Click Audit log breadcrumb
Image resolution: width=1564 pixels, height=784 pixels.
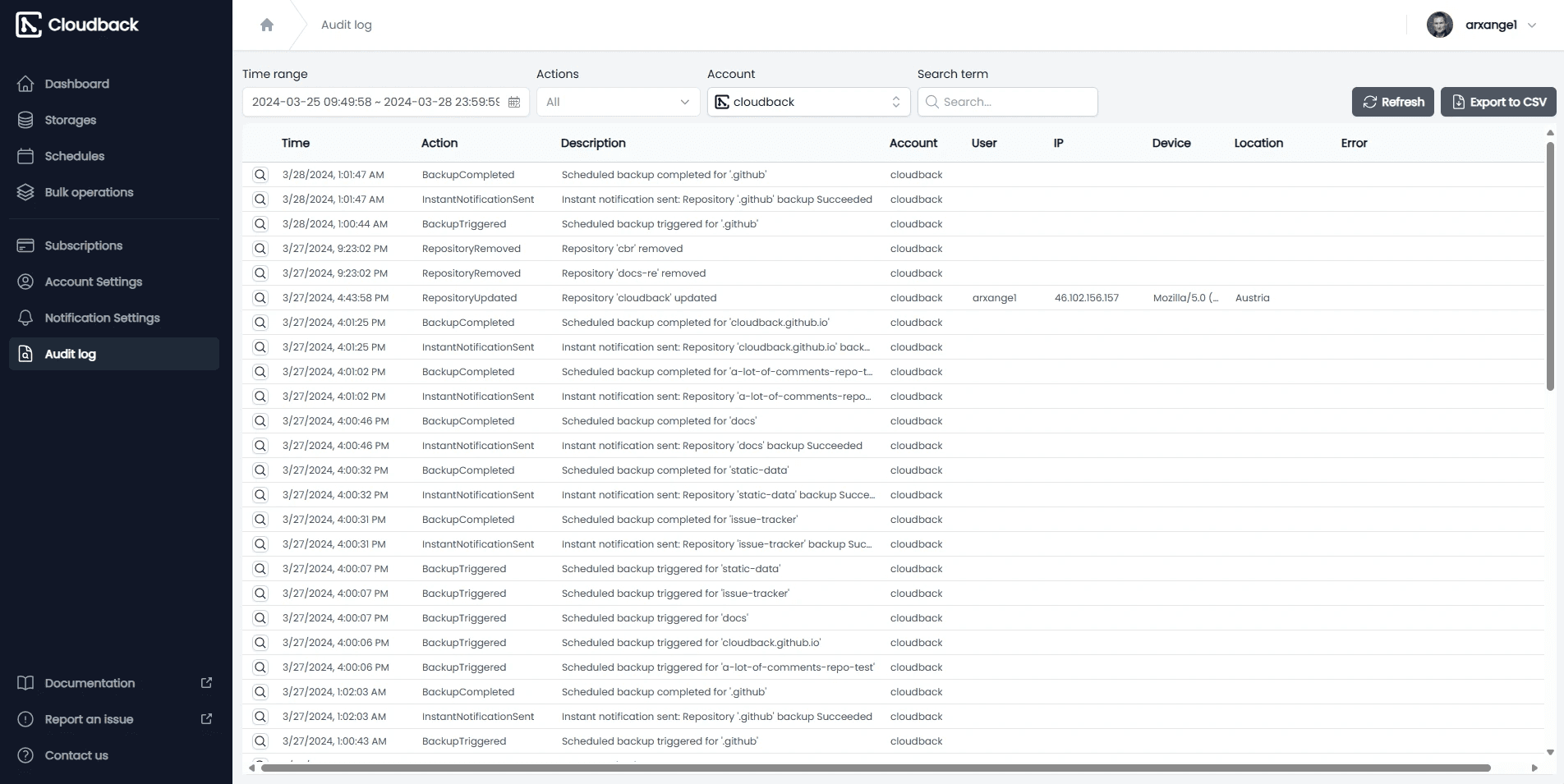[347, 25]
